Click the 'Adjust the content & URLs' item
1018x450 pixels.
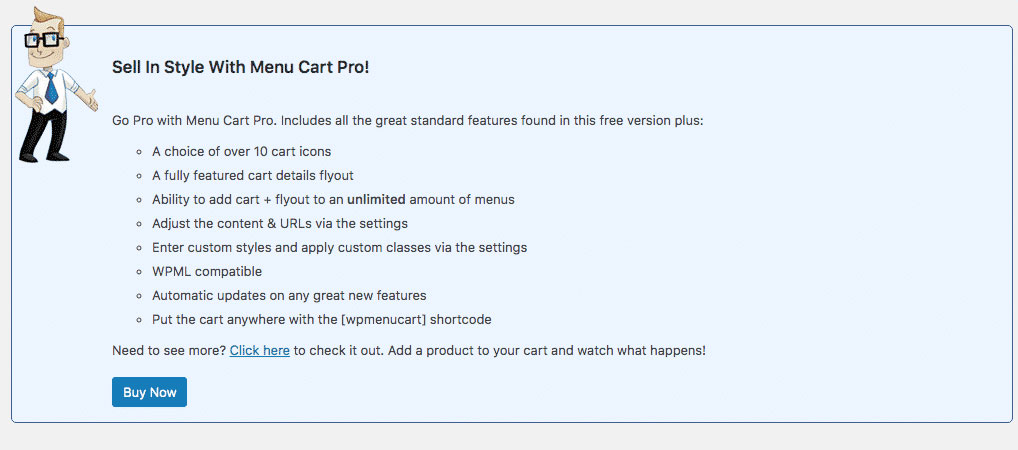tap(279, 223)
